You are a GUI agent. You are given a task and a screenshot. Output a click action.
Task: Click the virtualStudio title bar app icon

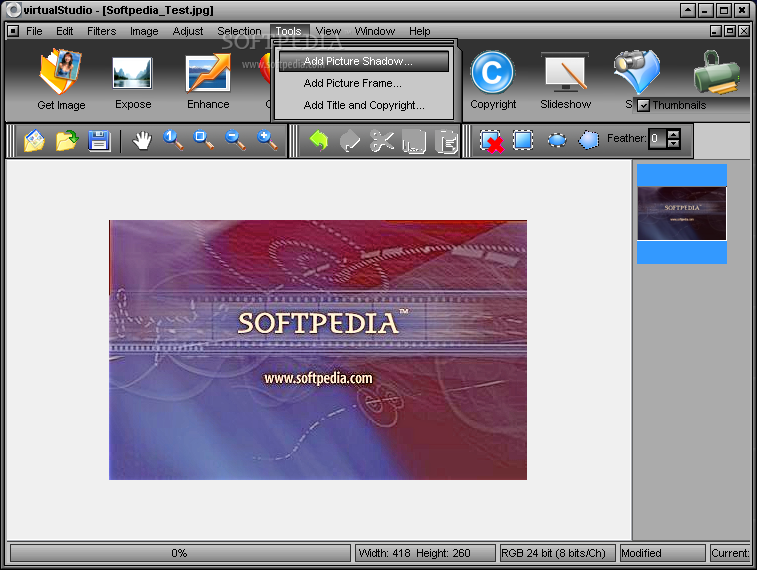click(x=14, y=10)
